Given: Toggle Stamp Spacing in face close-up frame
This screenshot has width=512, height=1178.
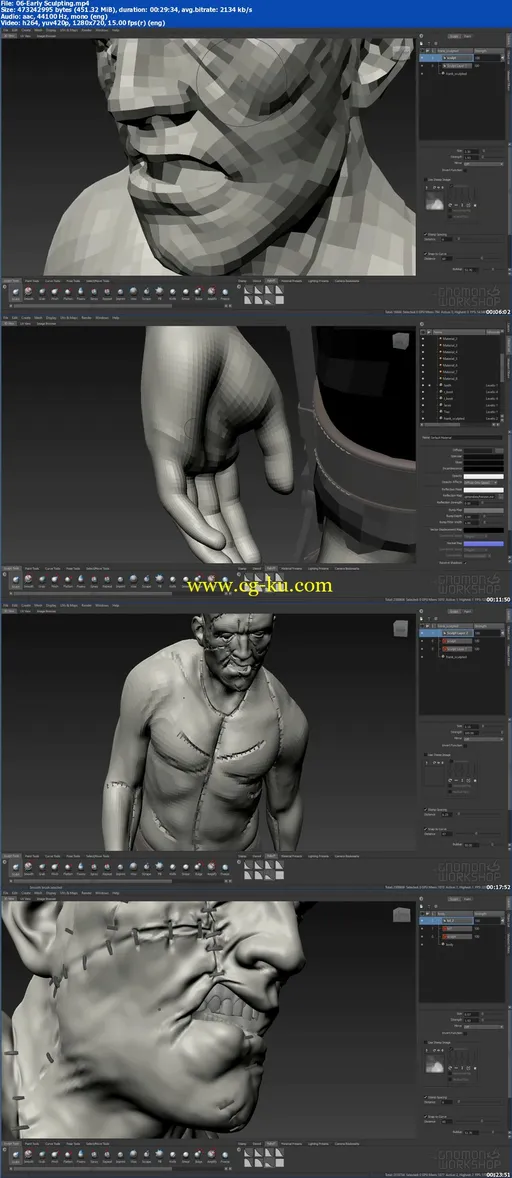Looking at the screenshot, I should (x=426, y=234).
